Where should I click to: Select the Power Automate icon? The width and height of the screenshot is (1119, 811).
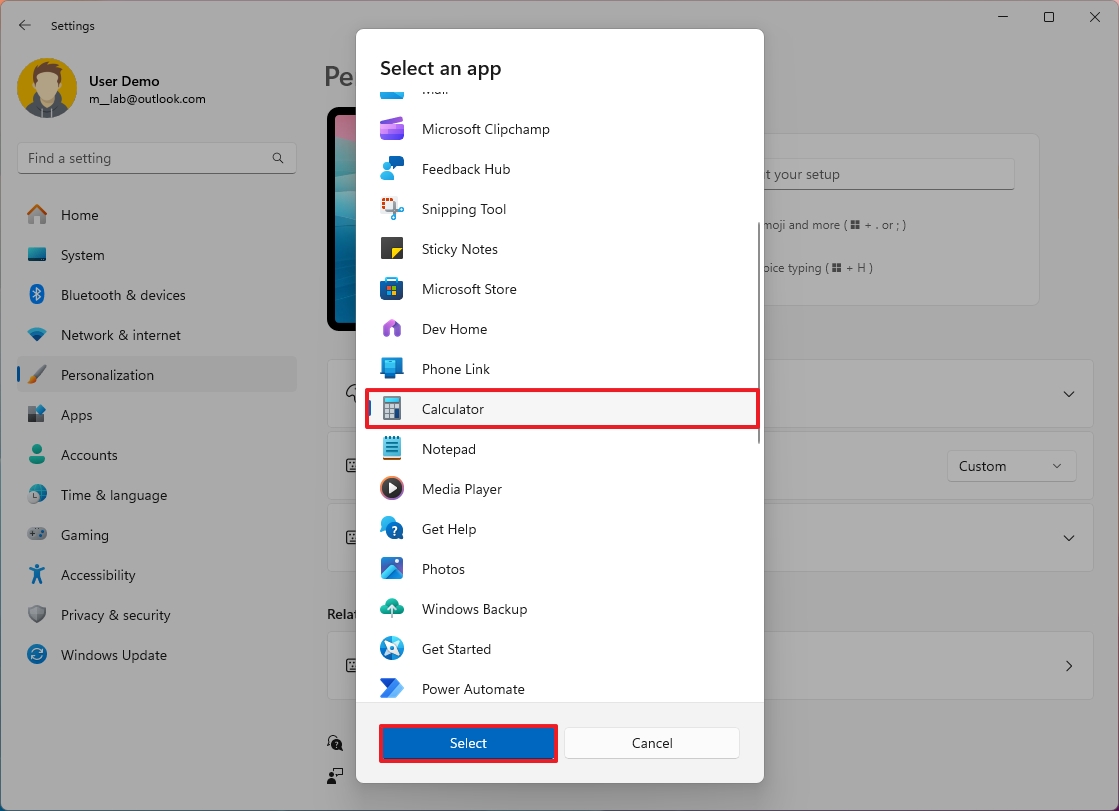tap(392, 689)
